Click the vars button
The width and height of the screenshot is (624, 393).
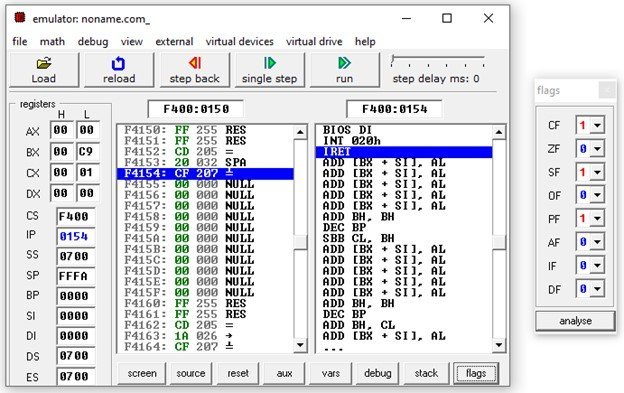coord(331,374)
